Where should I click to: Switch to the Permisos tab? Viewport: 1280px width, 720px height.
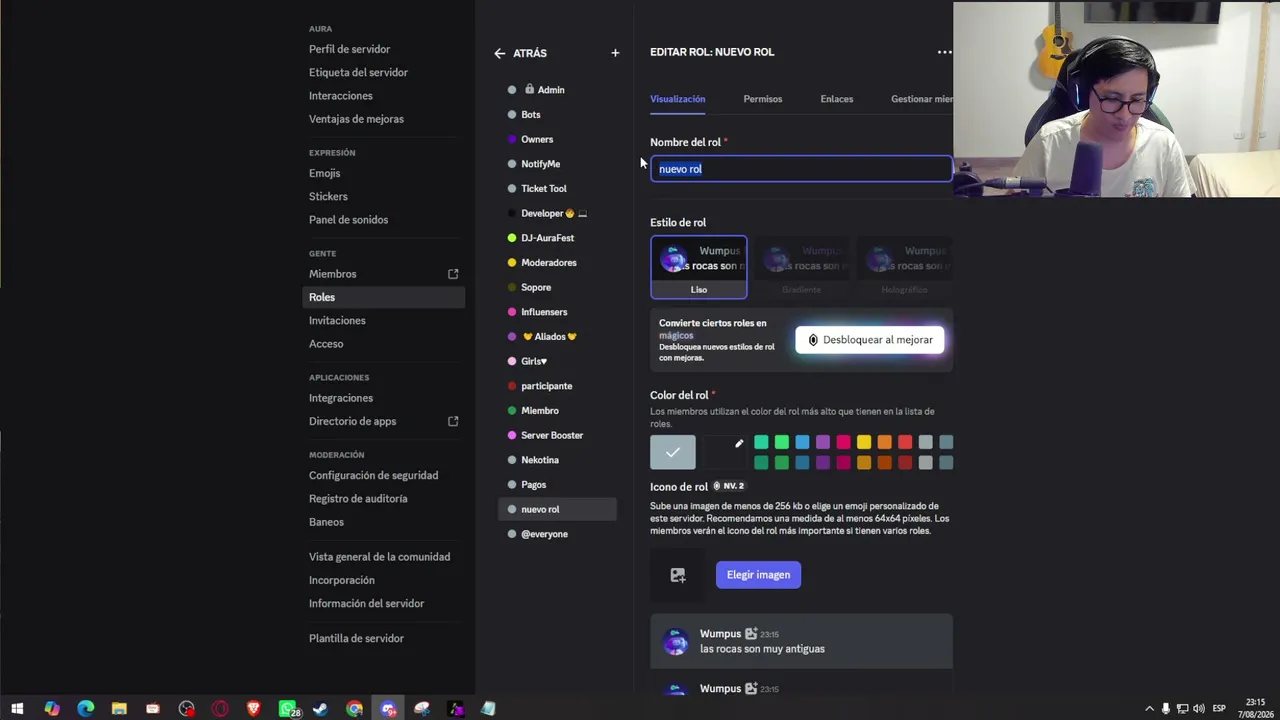point(763,99)
